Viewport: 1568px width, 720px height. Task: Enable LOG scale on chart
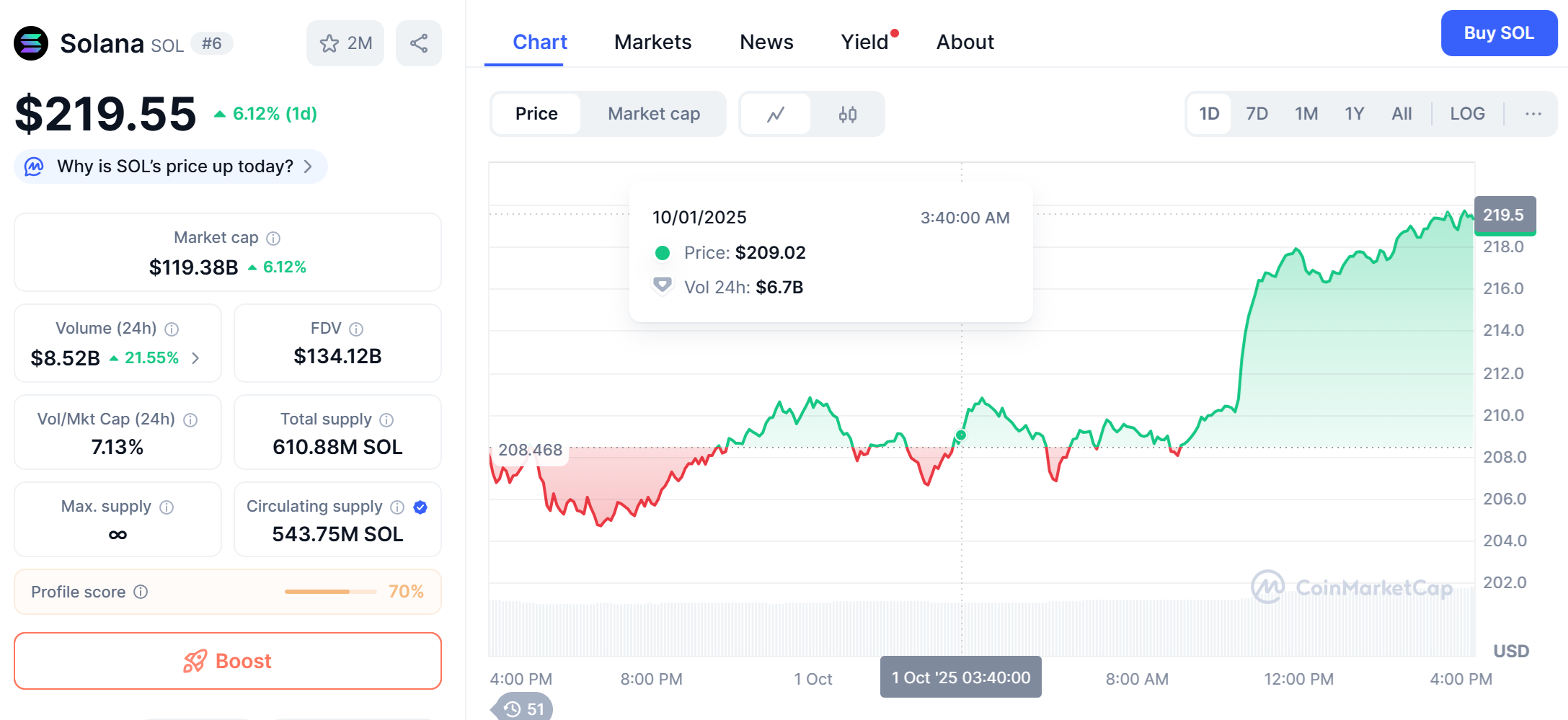coord(1467,114)
